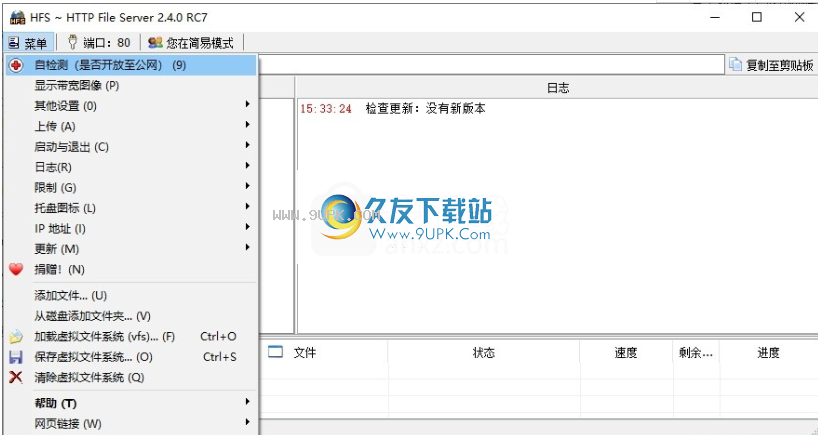
Task: Minimize the HFS window
Action: pos(716,17)
